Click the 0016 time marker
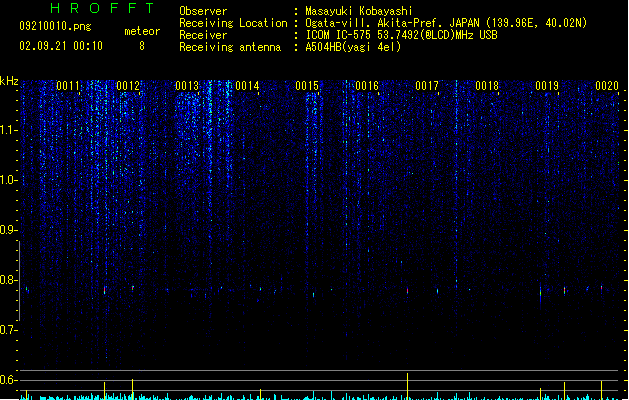 [x=367, y=86]
